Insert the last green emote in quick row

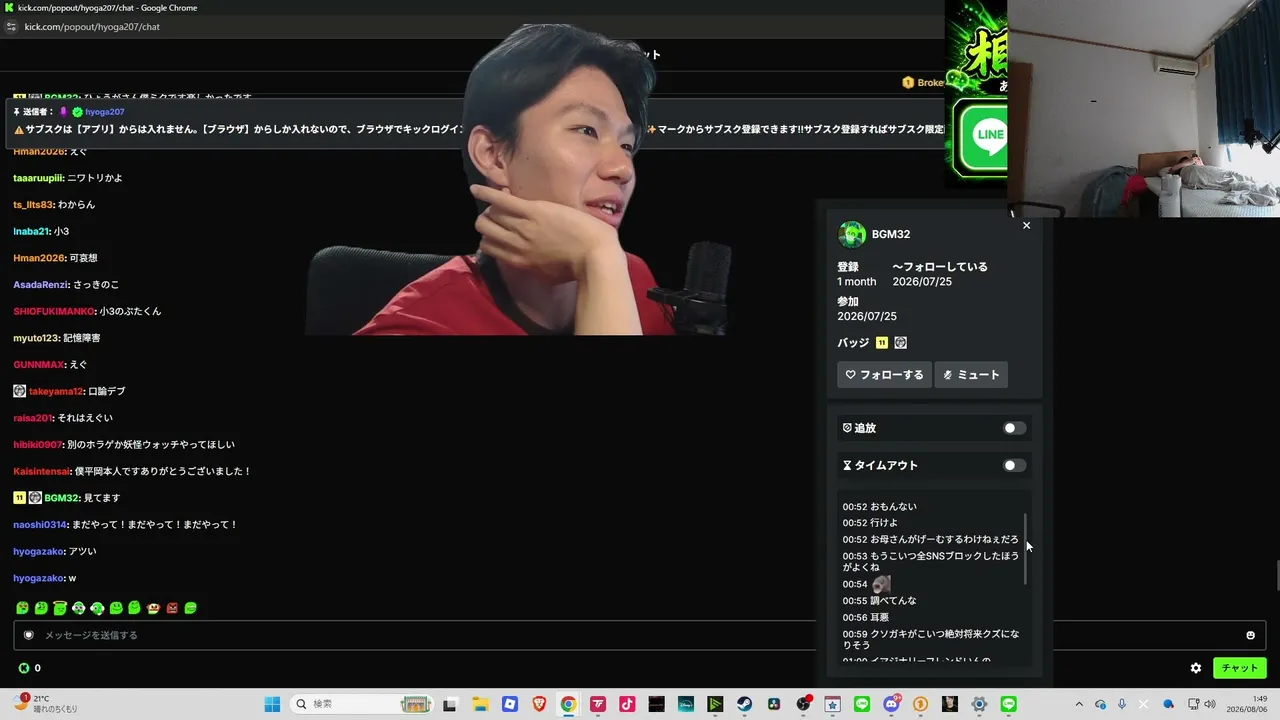[191, 608]
